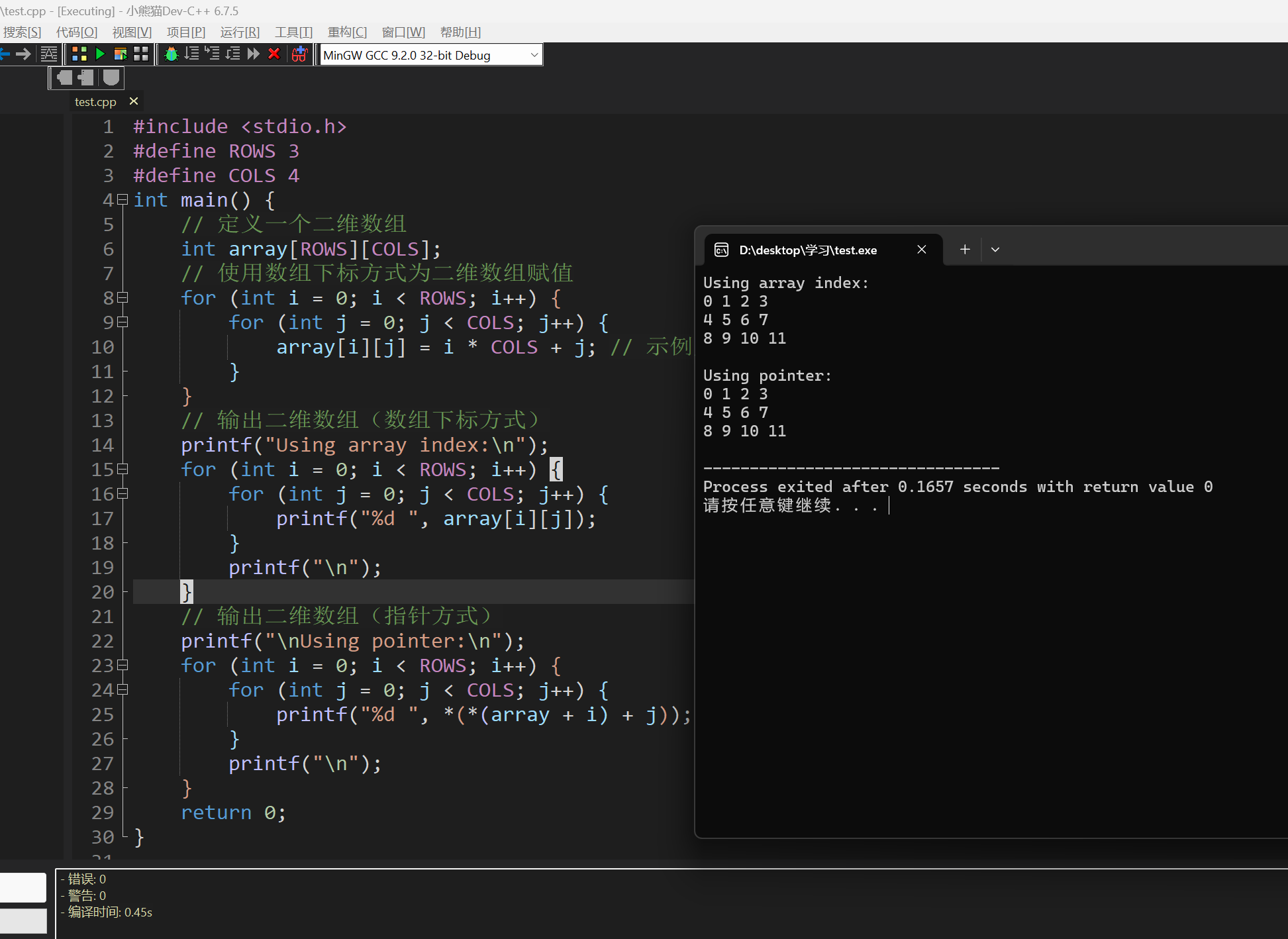Click the back navigation arrow
The height and width of the screenshot is (939, 1288).
pos(5,54)
